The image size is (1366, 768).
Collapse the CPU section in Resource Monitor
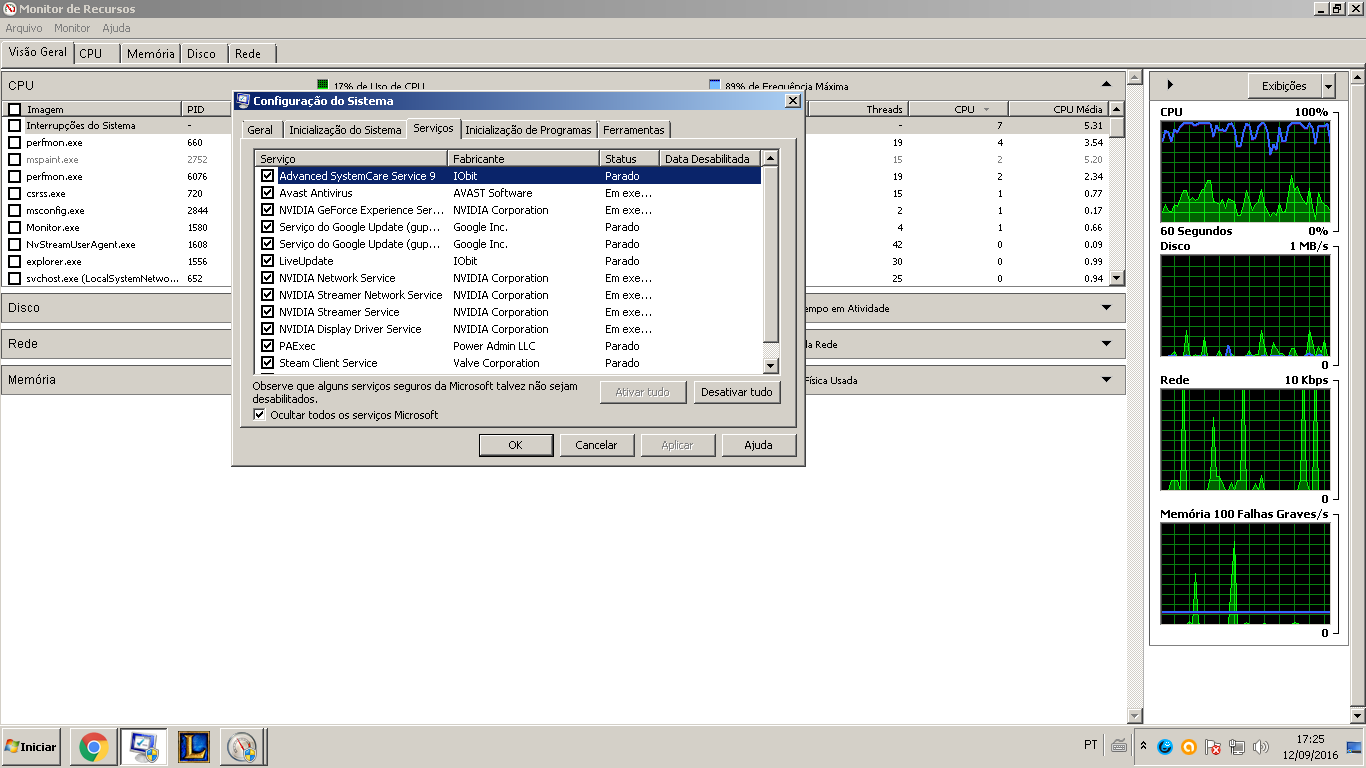click(1106, 85)
